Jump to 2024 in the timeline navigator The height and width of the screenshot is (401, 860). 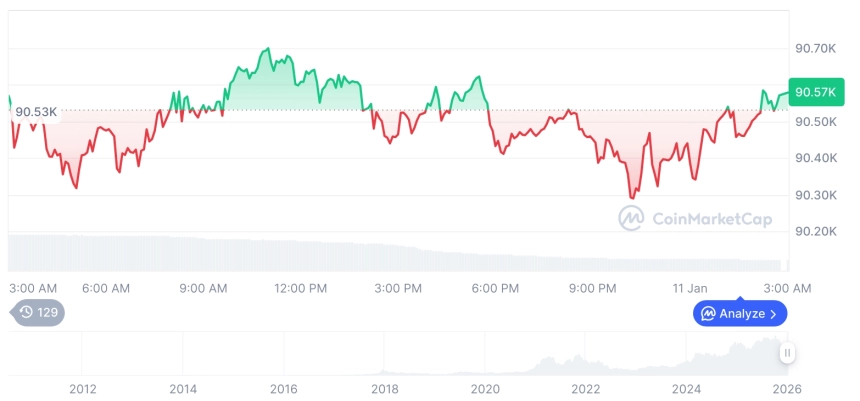pyautogui.click(x=686, y=388)
